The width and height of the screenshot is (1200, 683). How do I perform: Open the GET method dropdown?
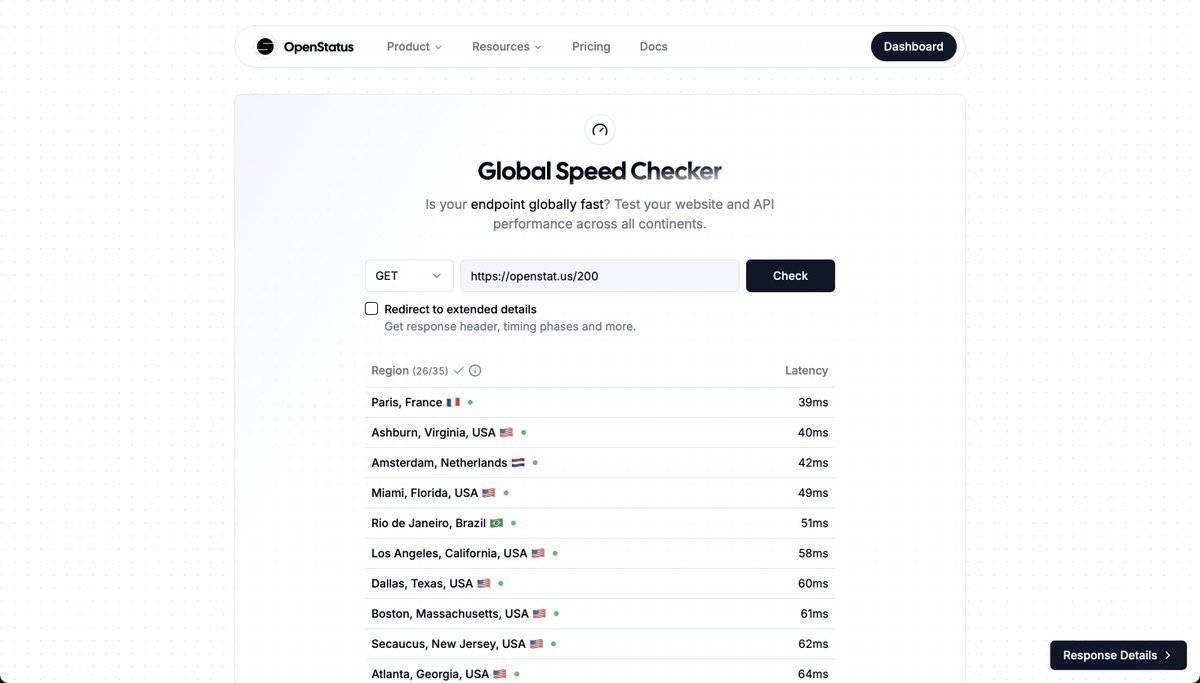point(409,276)
